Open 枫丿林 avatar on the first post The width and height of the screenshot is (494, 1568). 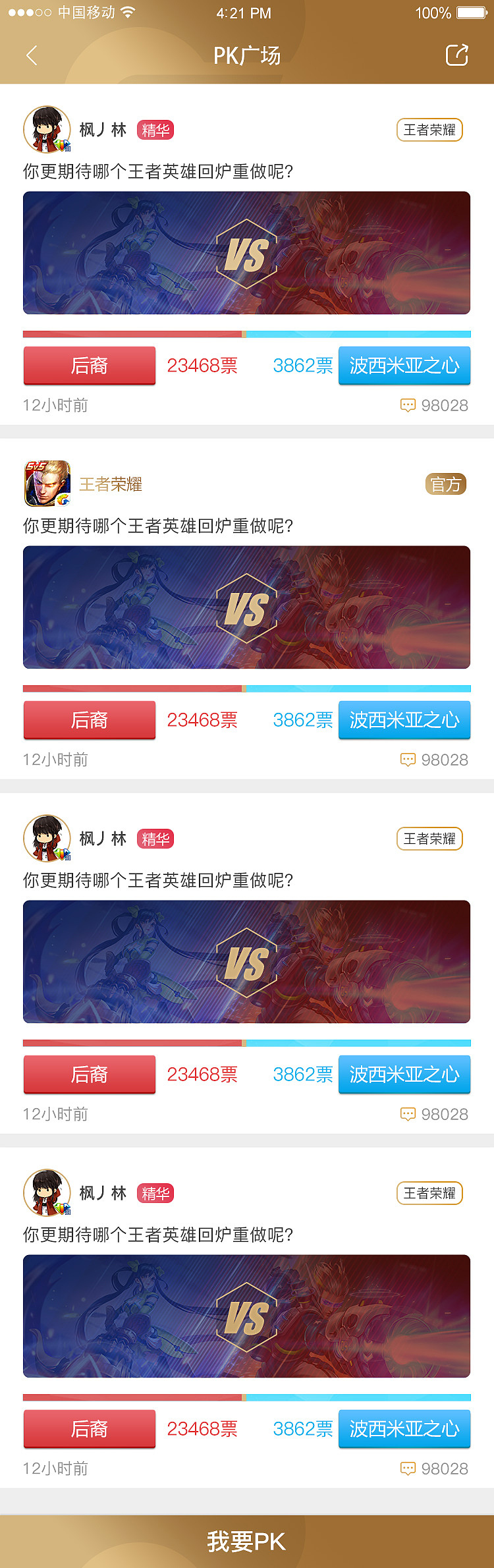click(x=47, y=129)
